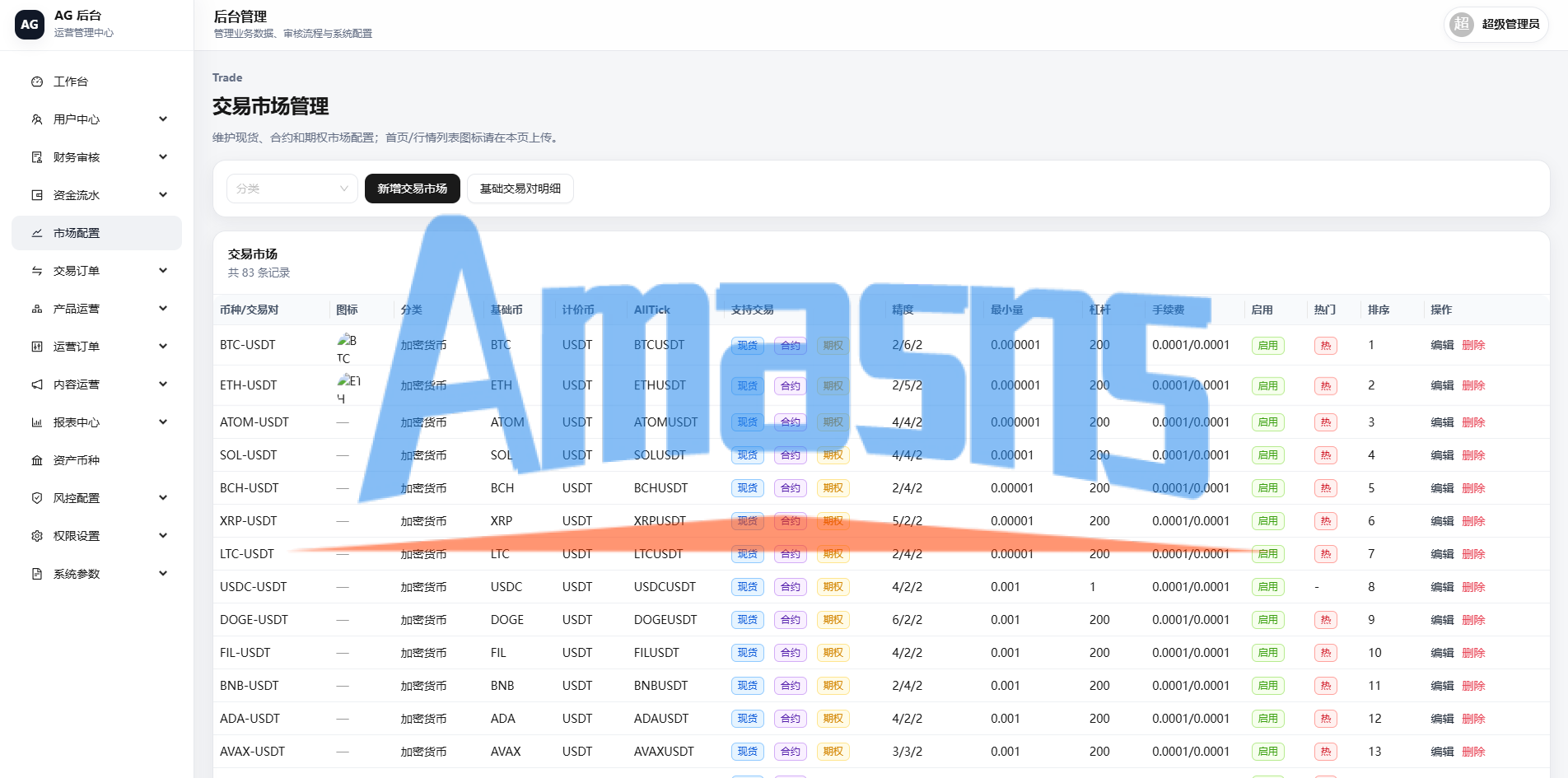The height and width of the screenshot is (778, 1568).
Task: Expand the 资金流水 menu chevron
Action: tap(163, 195)
